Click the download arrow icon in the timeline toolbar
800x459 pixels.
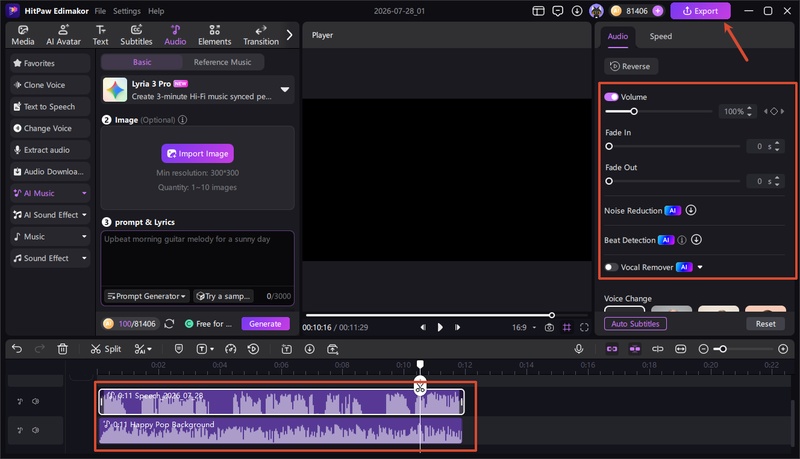pos(309,349)
